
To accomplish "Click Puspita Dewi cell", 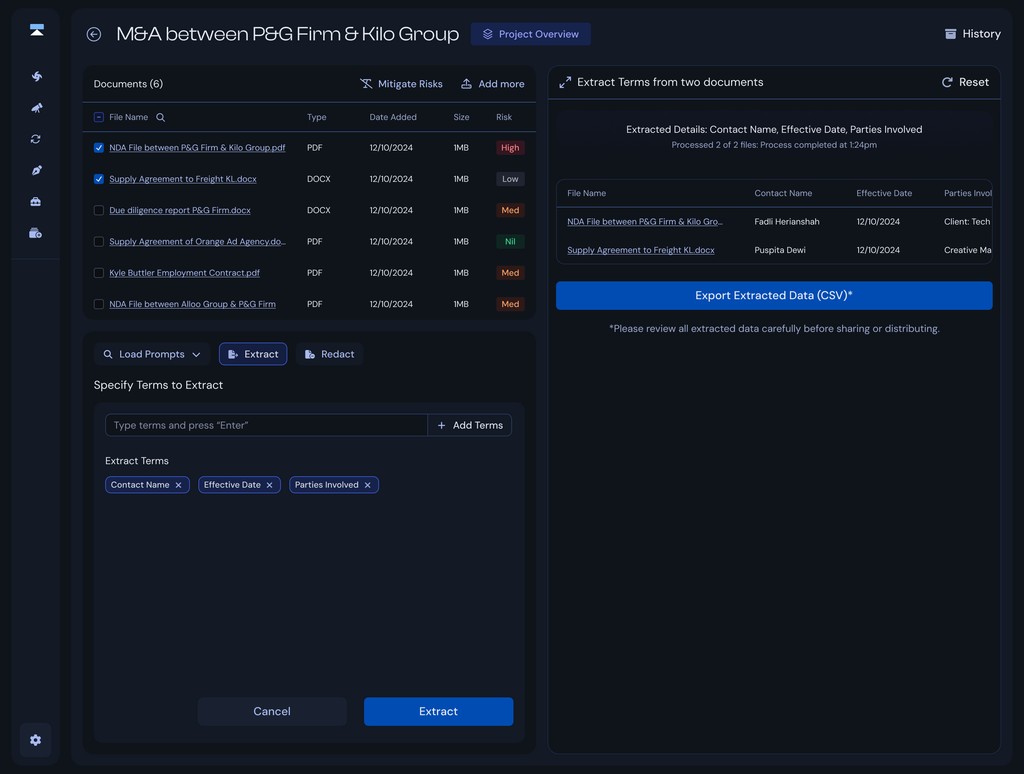I will pyautogui.click(x=780, y=250).
